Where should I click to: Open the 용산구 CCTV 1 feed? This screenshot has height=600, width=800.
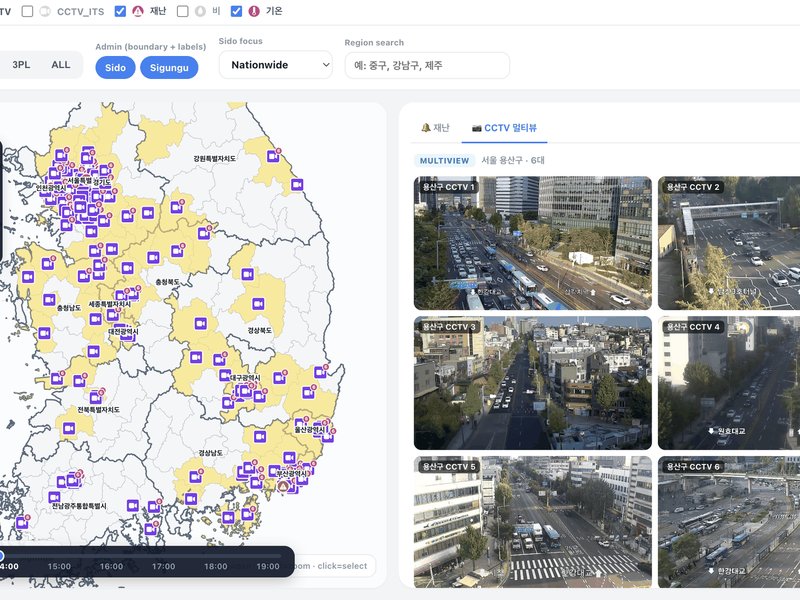pyautogui.click(x=533, y=243)
